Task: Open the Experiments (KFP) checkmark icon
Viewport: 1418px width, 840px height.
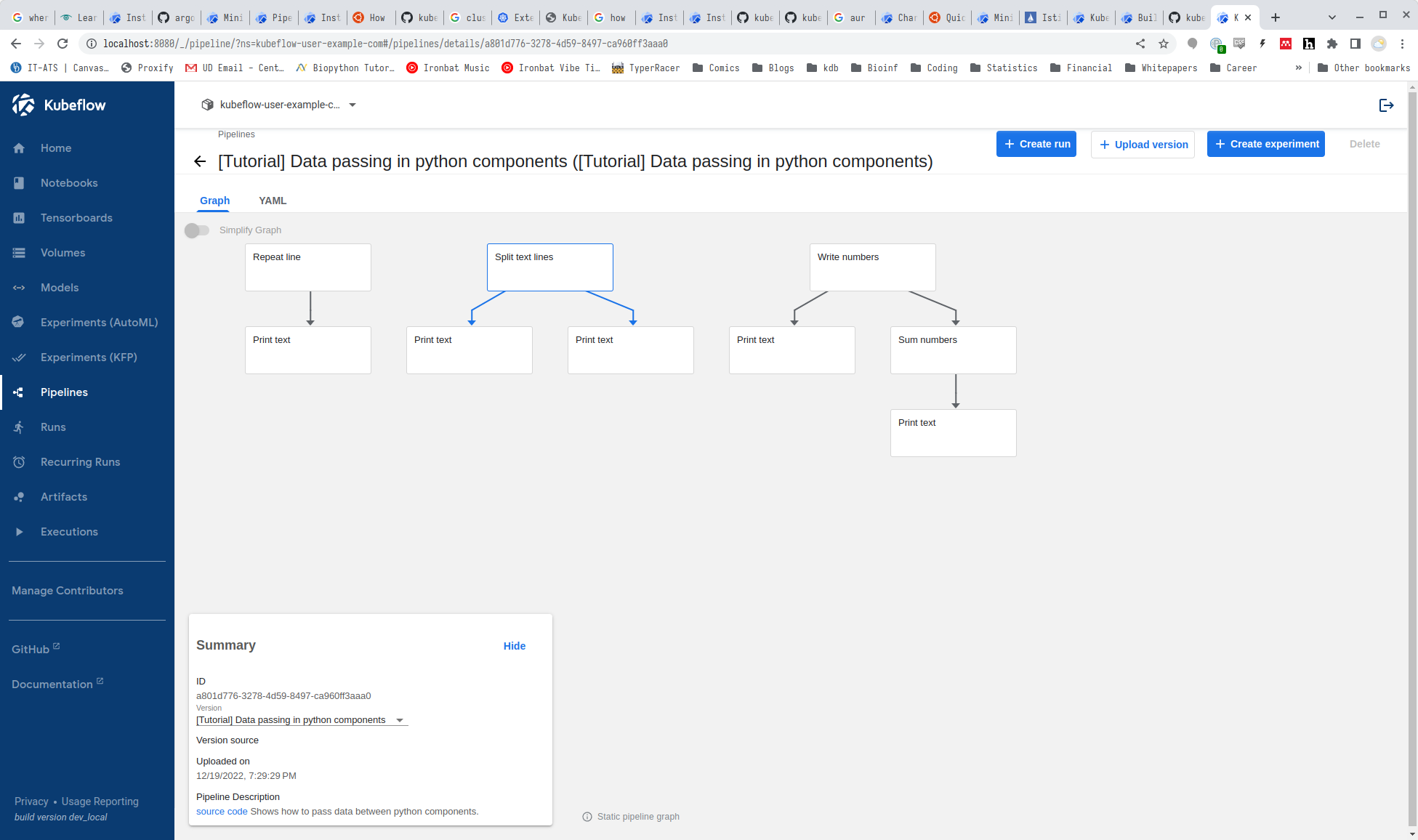Action: tap(19, 358)
